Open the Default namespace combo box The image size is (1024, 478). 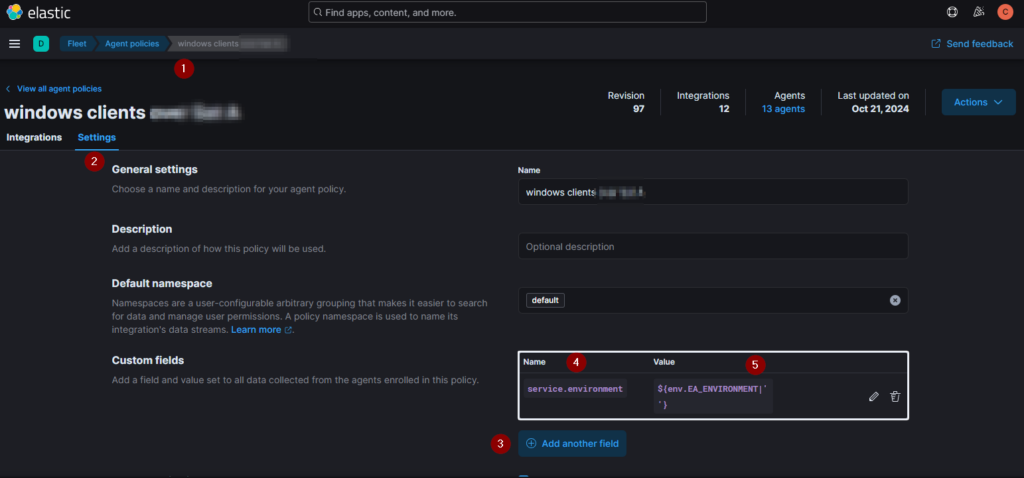point(713,300)
